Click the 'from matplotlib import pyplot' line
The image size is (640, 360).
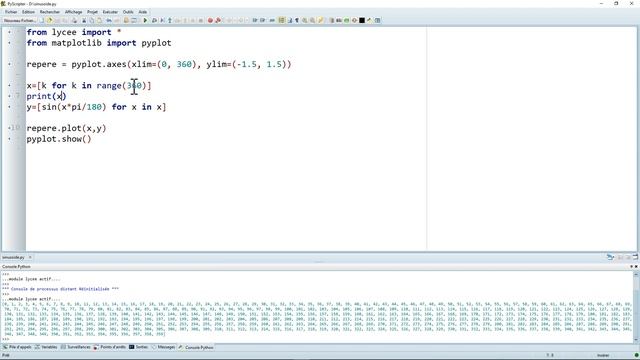tap(99, 43)
